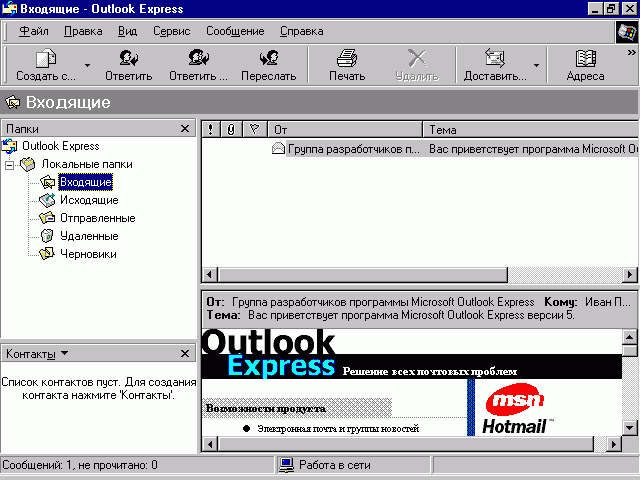Open the Вид menu

pos(127,31)
